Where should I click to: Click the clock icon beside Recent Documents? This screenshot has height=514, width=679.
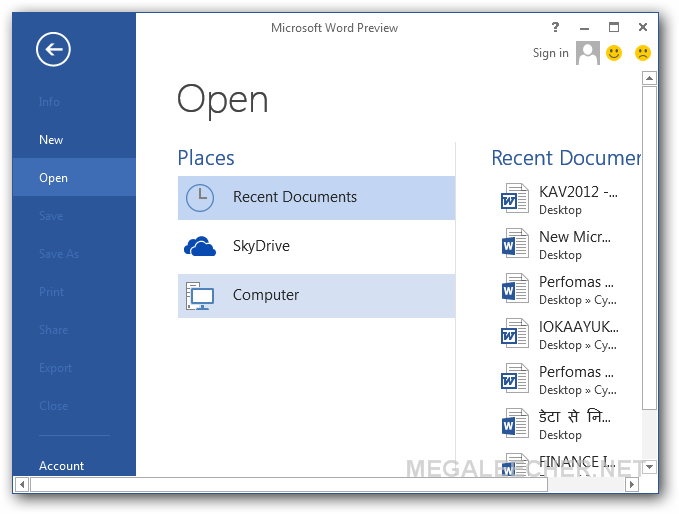(200, 198)
